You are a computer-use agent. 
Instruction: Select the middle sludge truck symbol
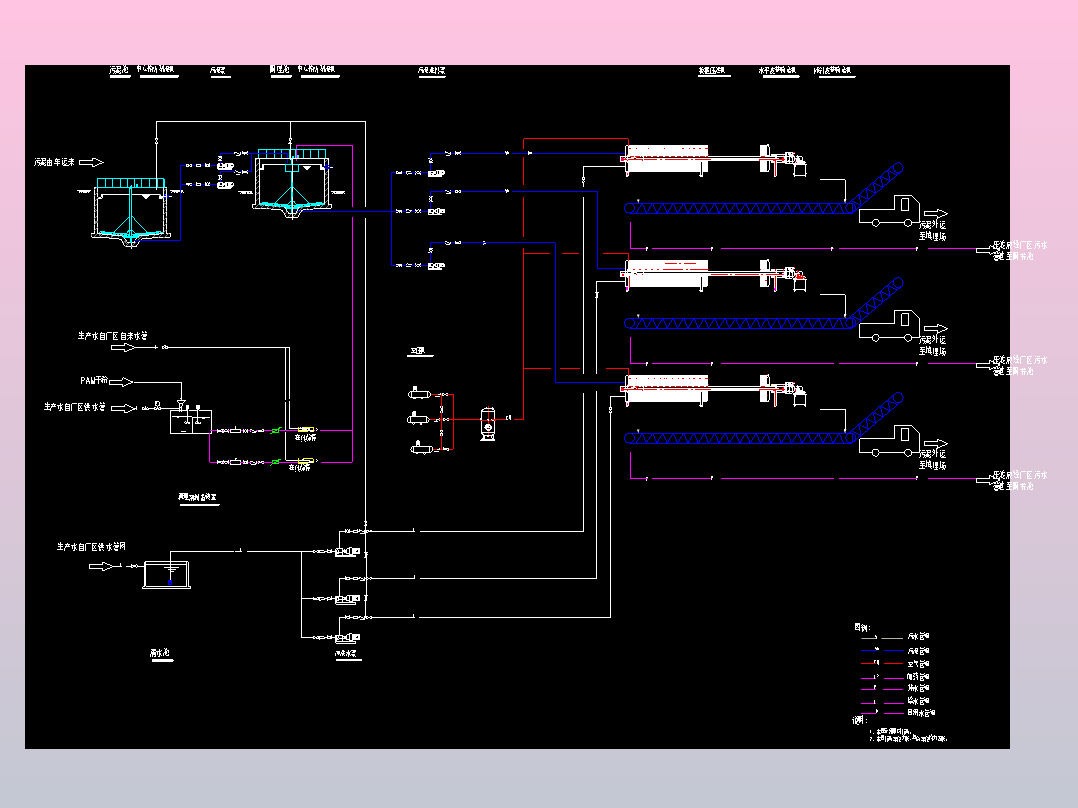890,326
